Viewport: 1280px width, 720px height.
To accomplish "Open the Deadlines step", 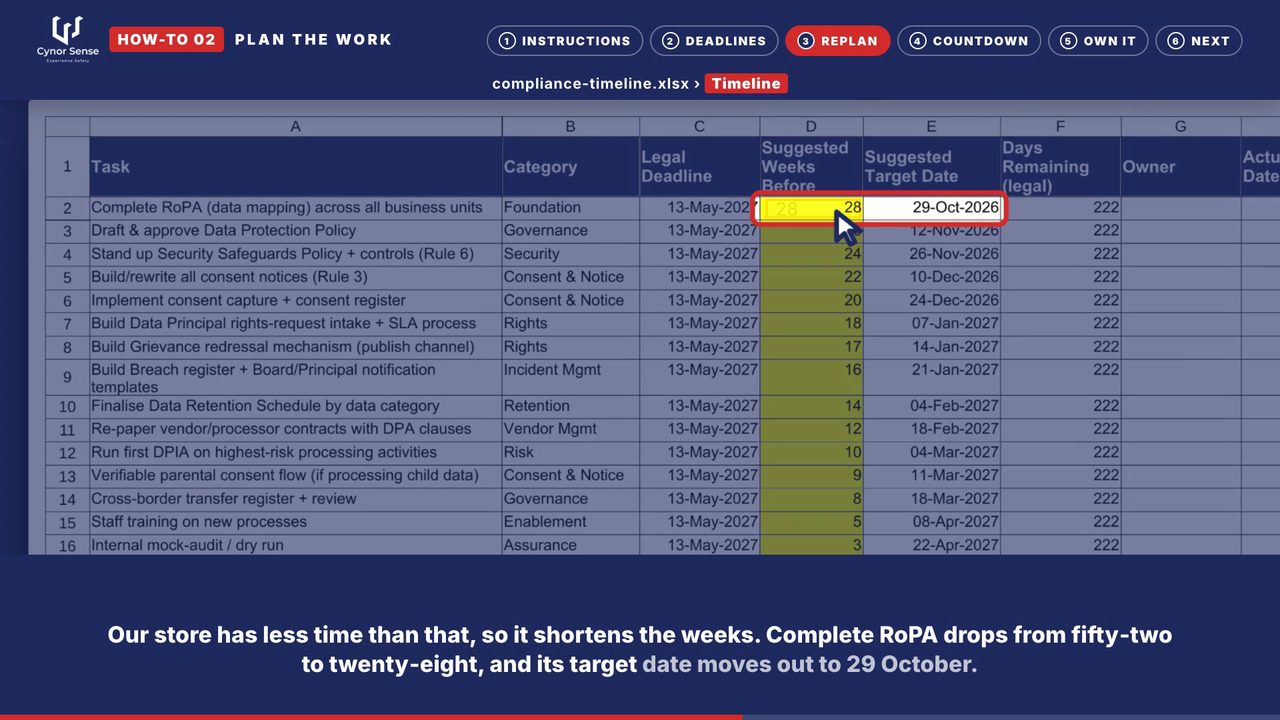I will pyautogui.click(x=714, y=41).
